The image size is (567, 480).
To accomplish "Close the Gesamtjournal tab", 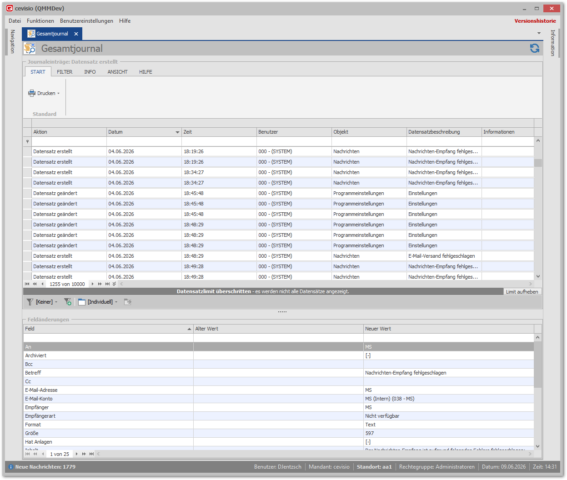I will click(x=76, y=34).
